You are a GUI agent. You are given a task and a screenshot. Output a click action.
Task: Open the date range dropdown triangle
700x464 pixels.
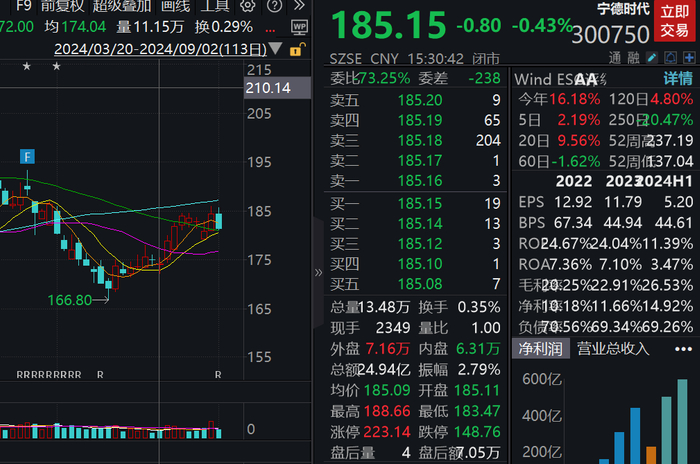(x=275, y=48)
